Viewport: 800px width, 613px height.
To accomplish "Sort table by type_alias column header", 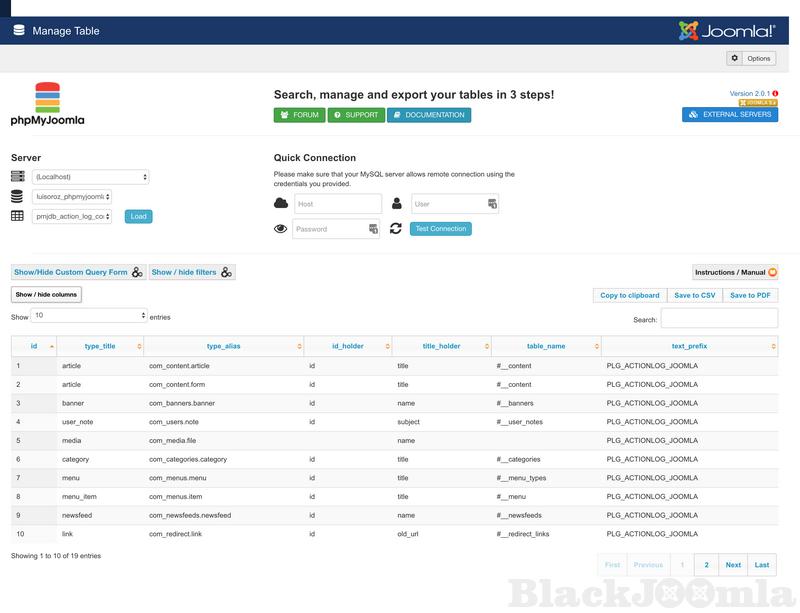I will pos(223,346).
